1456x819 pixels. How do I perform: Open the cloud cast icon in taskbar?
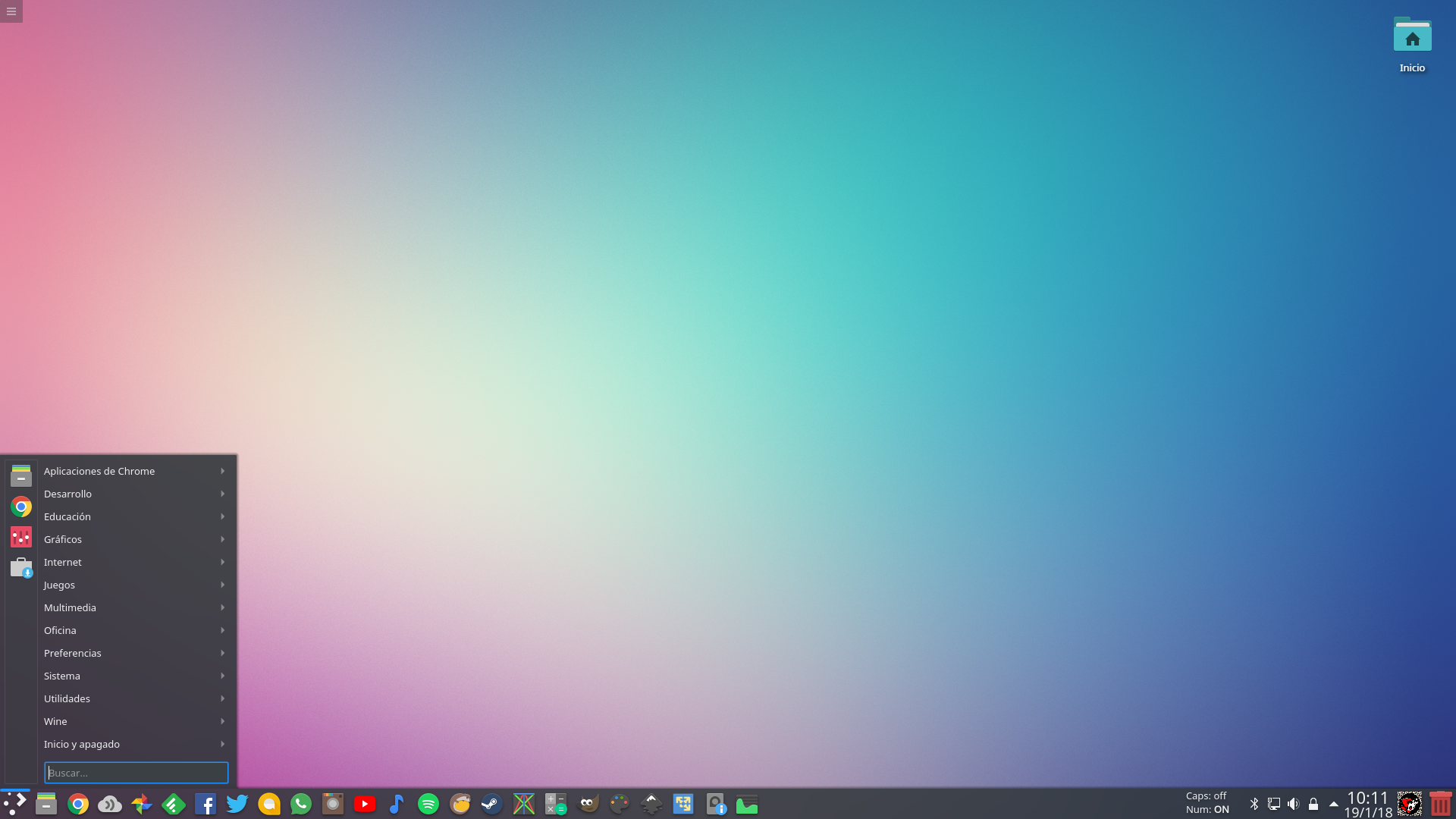point(110,804)
